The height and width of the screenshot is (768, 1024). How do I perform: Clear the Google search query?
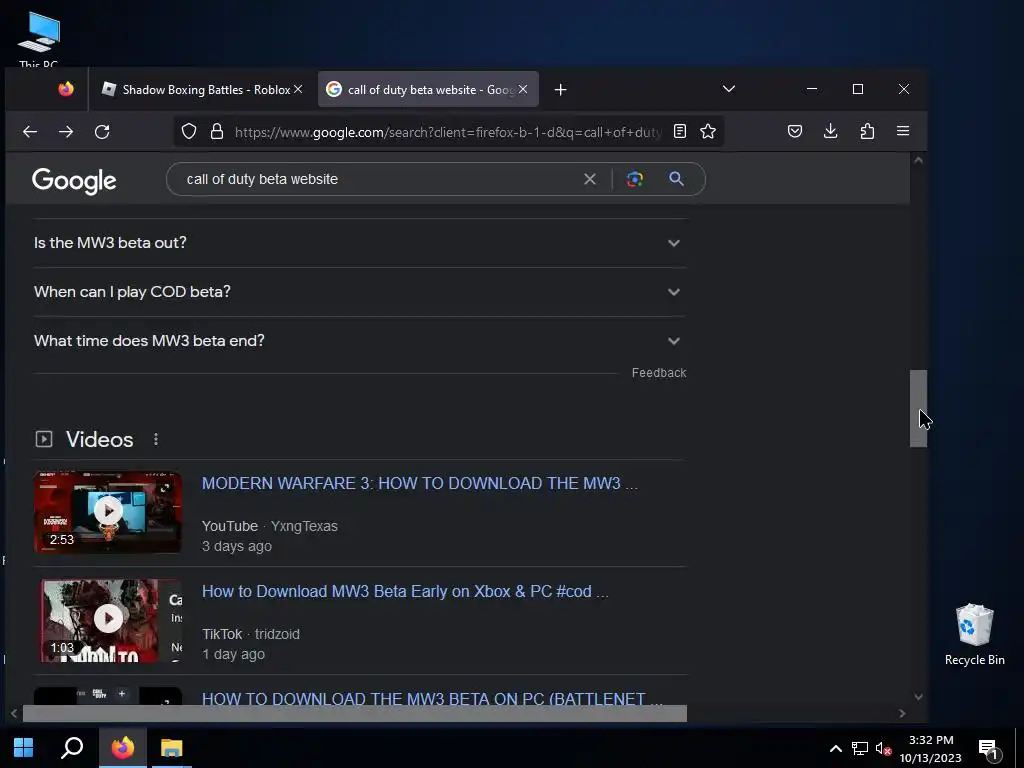tap(590, 179)
